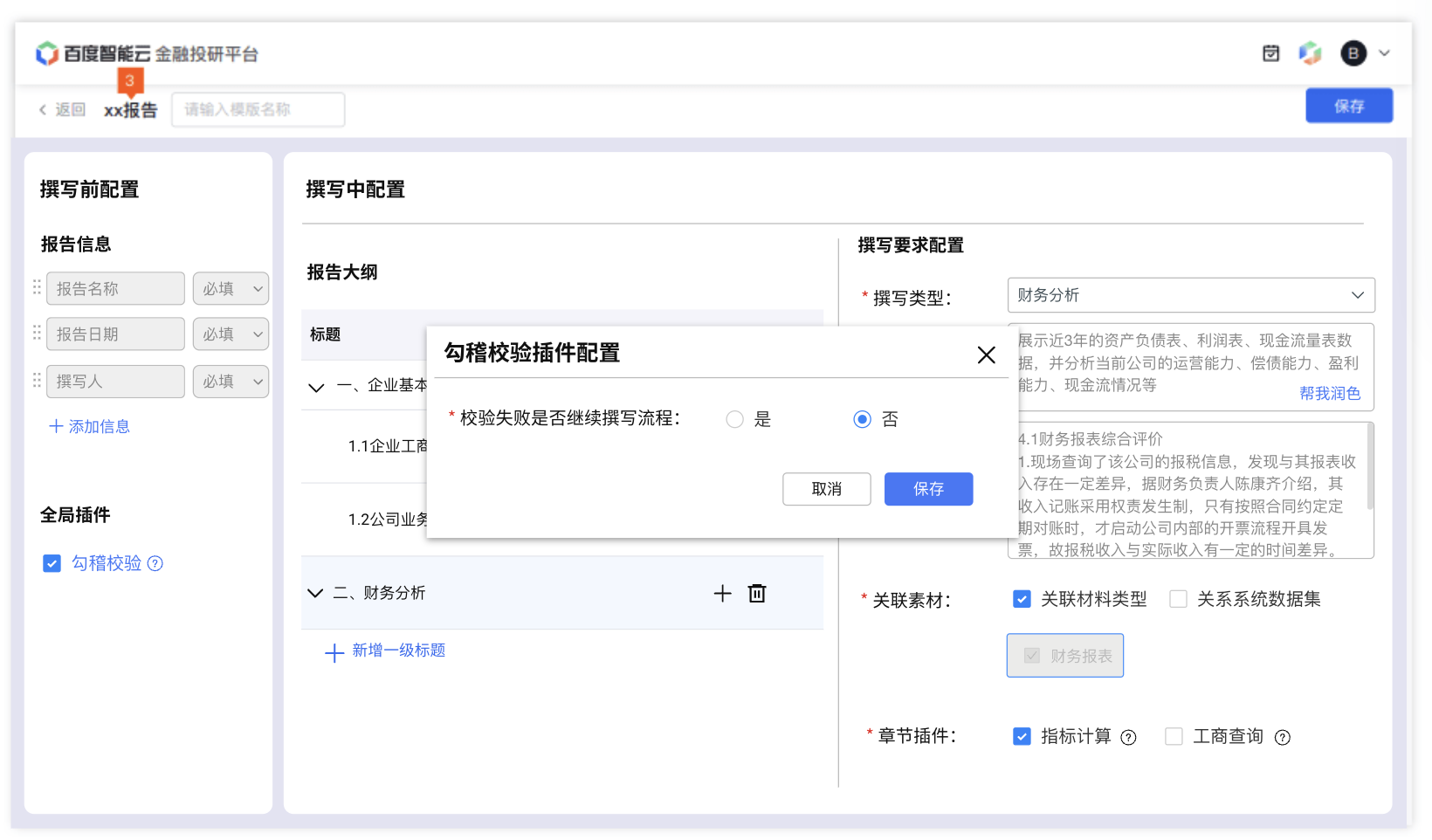Viewport: 1432px width, 840px height.
Task: Click 添加信息 link
Action: (89, 426)
